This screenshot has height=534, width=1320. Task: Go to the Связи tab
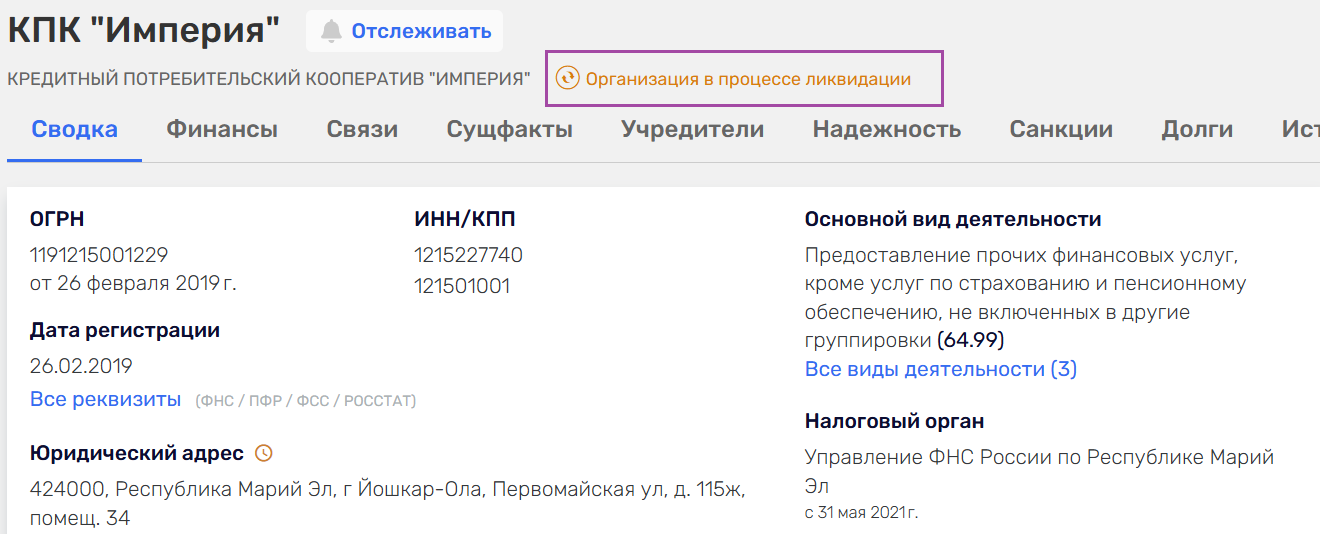tap(362, 129)
